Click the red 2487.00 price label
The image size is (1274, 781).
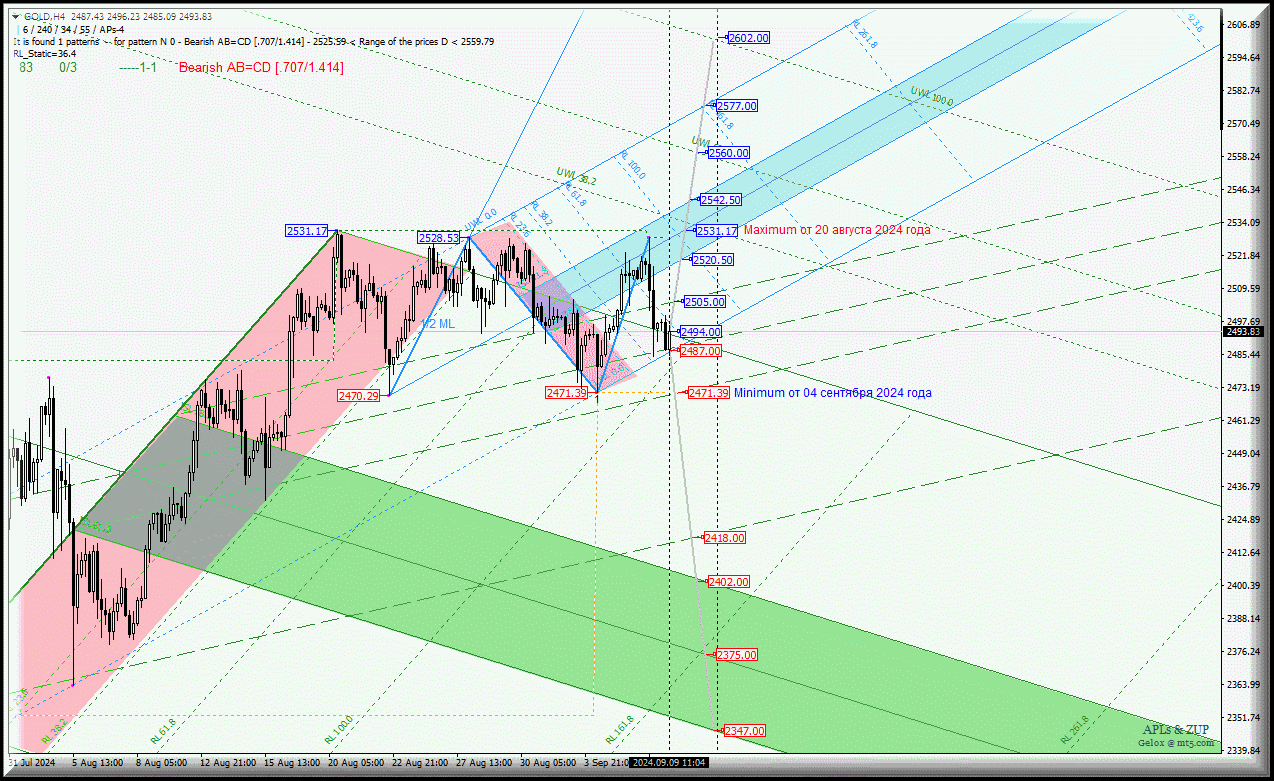click(700, 351)
